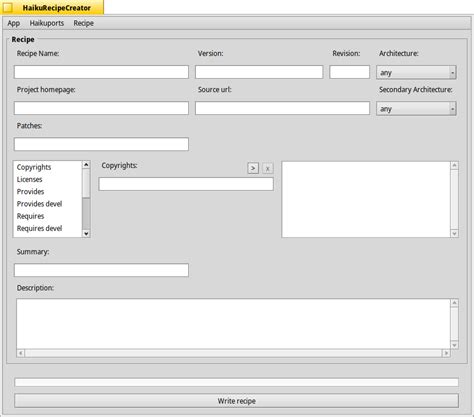
Task: Click the Description scroll left arrow
Action: tap(21, 353)
